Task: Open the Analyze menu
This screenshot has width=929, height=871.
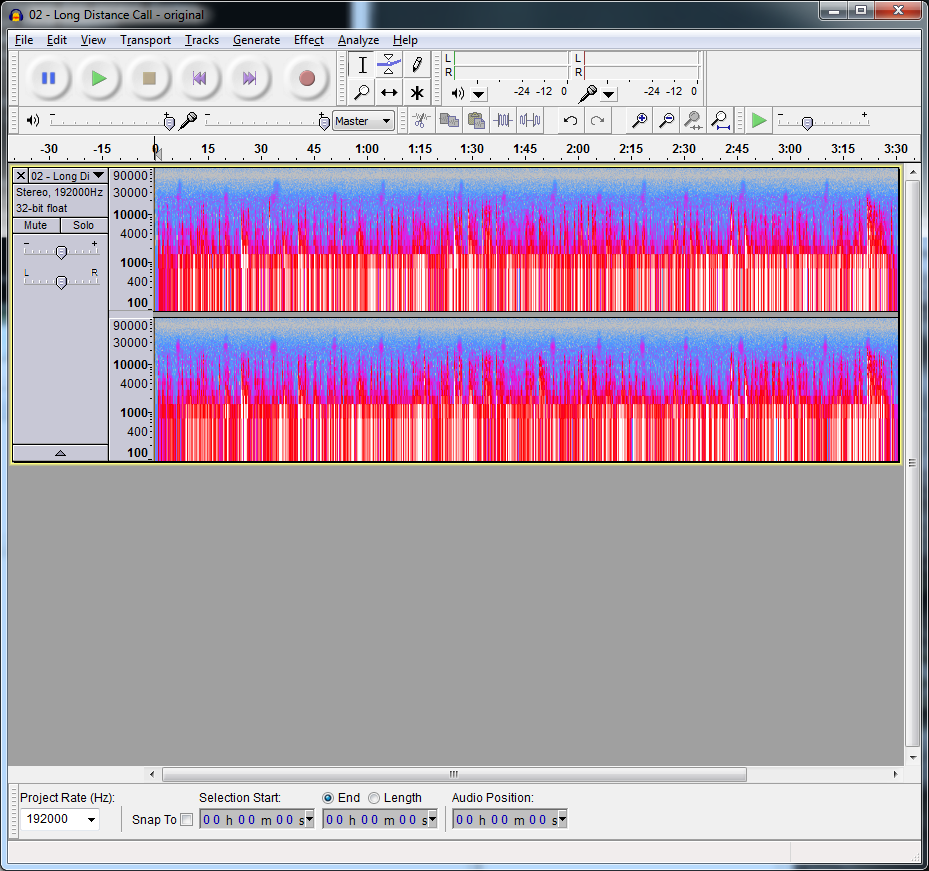Action: click(x=358, y=40)
